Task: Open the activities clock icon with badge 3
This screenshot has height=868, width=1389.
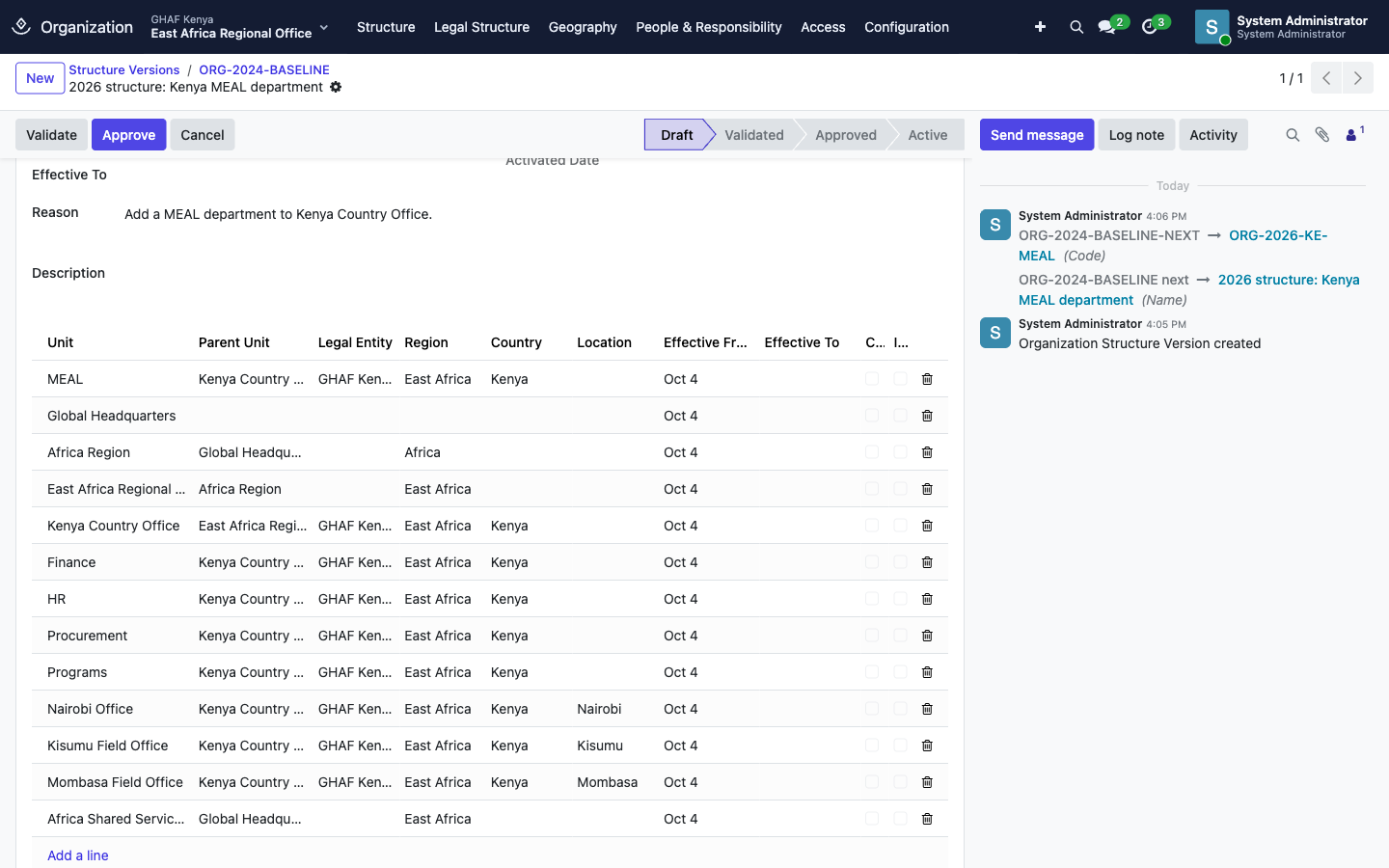Action: (1150, 27)
